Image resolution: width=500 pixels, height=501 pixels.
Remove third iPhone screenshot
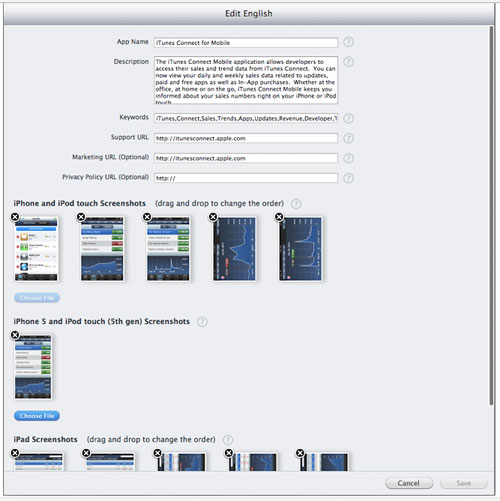coord(147,217)
